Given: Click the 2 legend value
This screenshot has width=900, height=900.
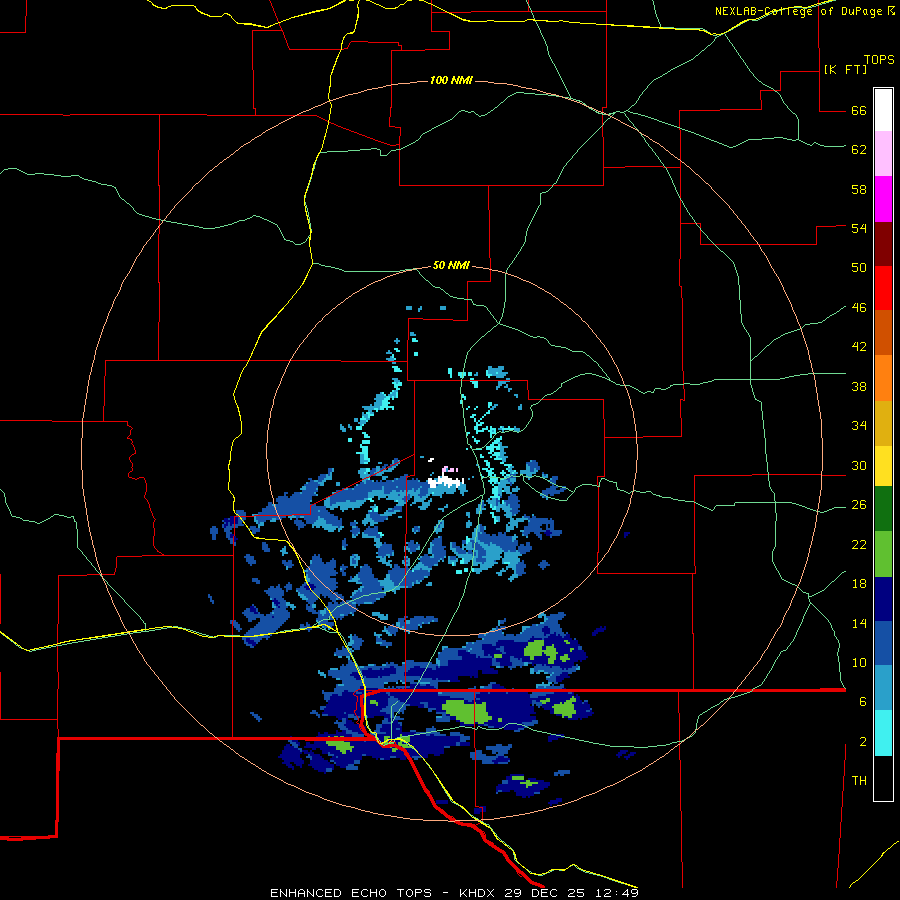Looking at the screenshot, I should tap(862, 741).
